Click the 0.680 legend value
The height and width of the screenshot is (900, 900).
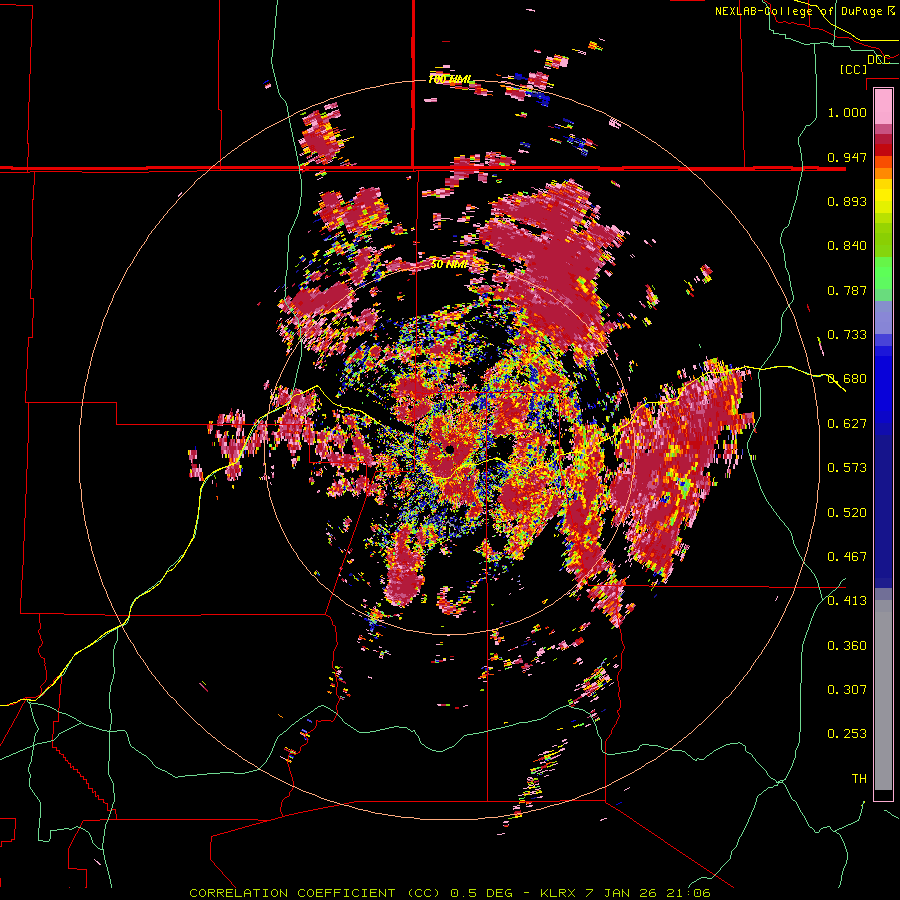coord(847,379)
